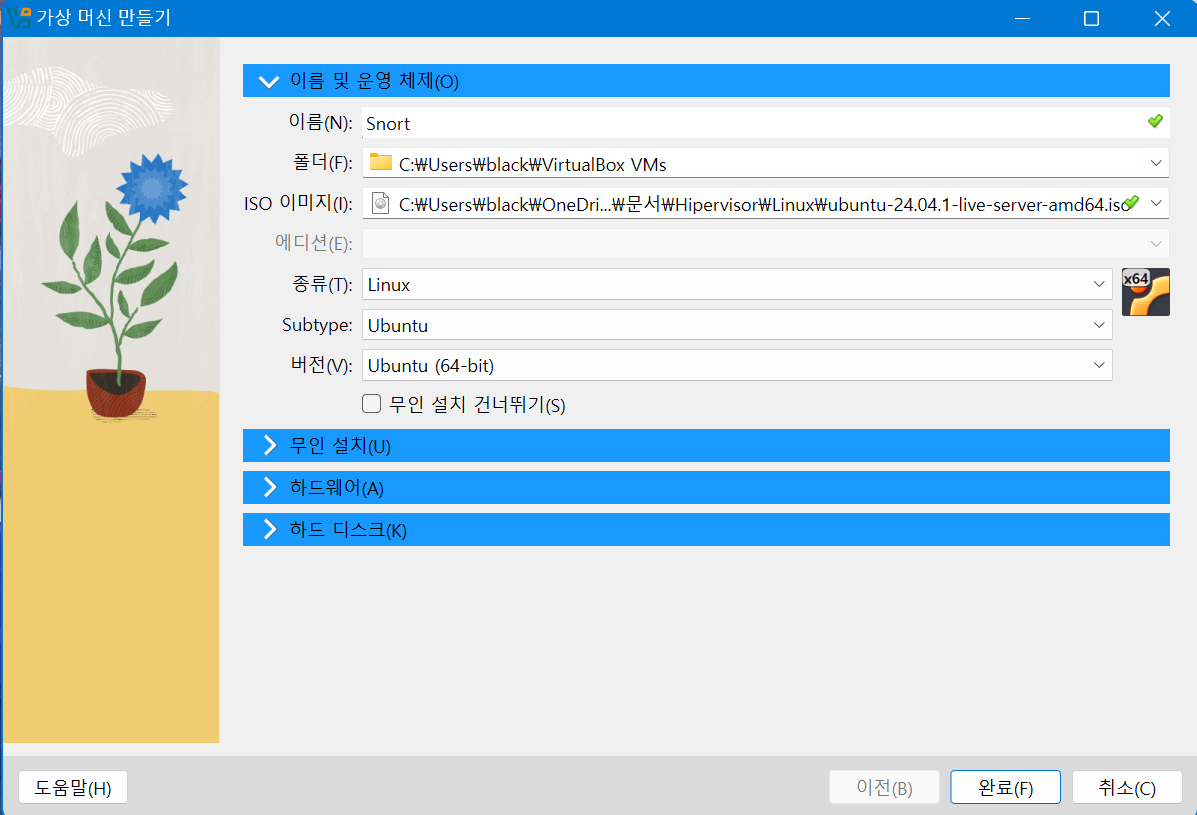Maximize the 가상 머신 만들기 window
Image resolution: width=1197 pixels, height=815 pixels.
click(1092, 18)
